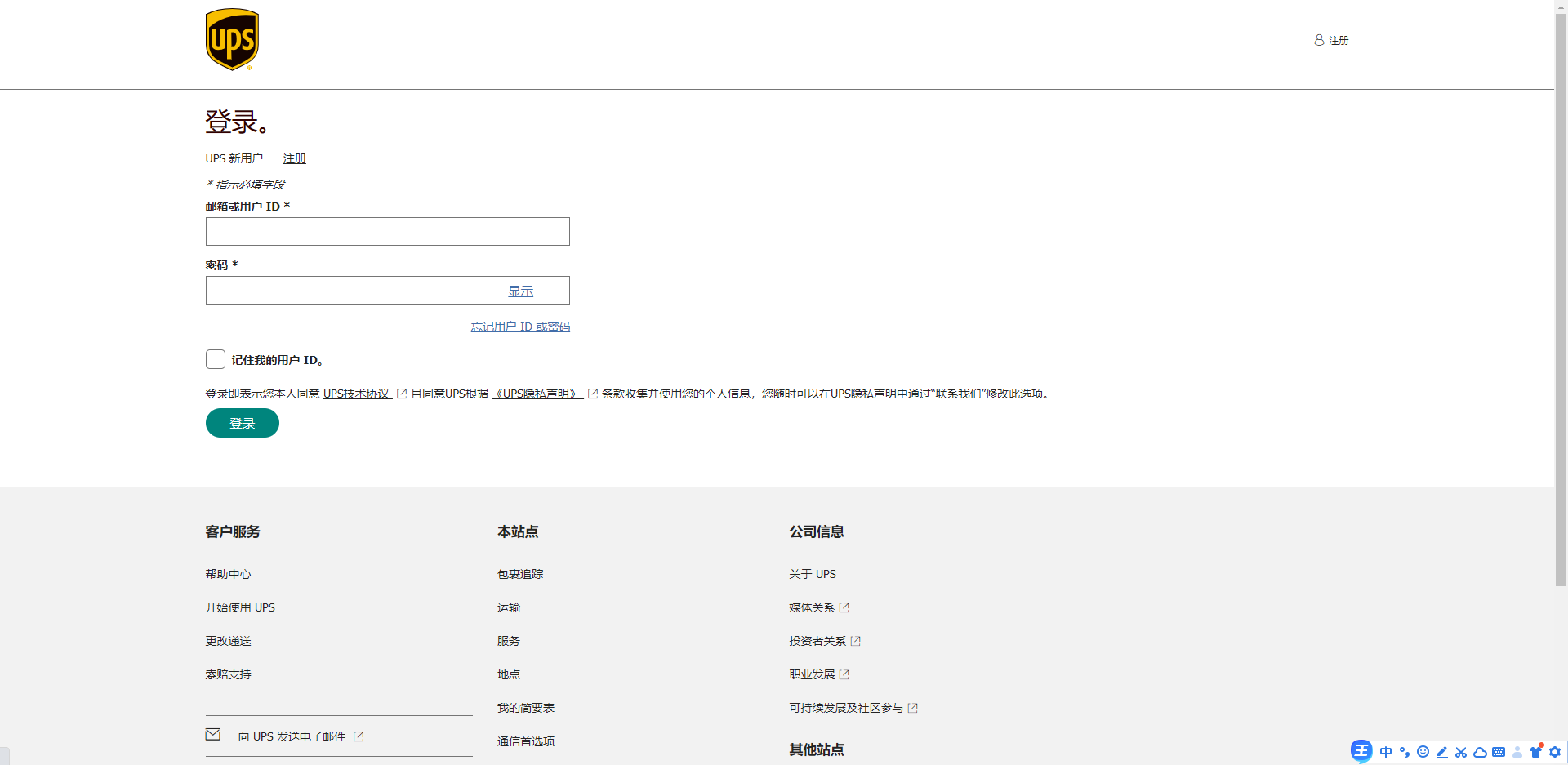Go to 更改递送 in the footer

click(x=229, y=641)
